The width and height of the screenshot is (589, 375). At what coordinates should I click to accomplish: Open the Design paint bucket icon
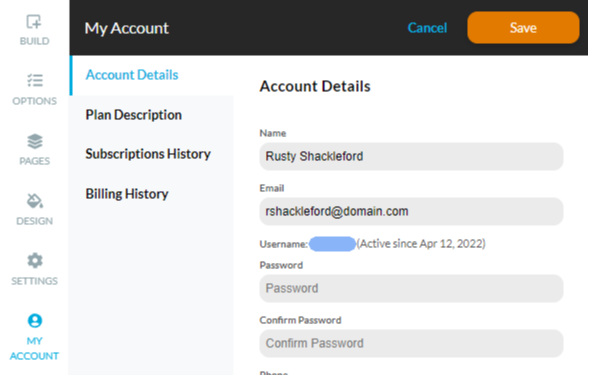[35, 201]
